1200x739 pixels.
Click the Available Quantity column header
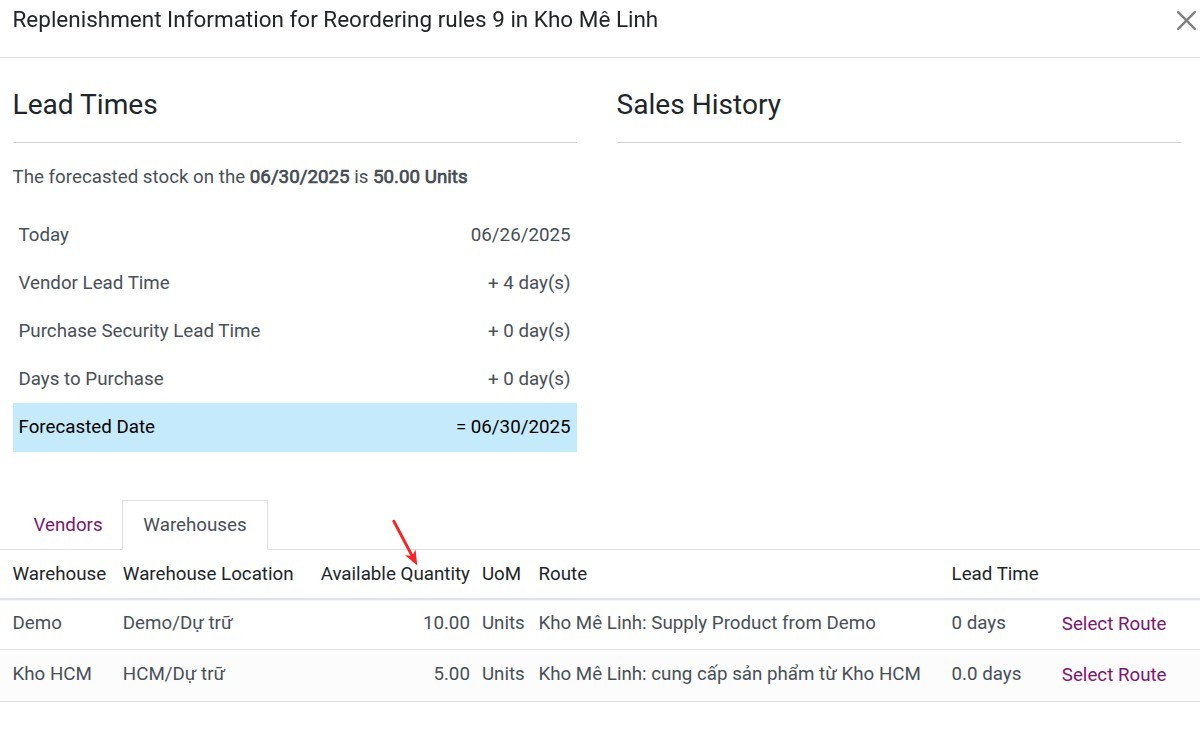coord(395,574)
